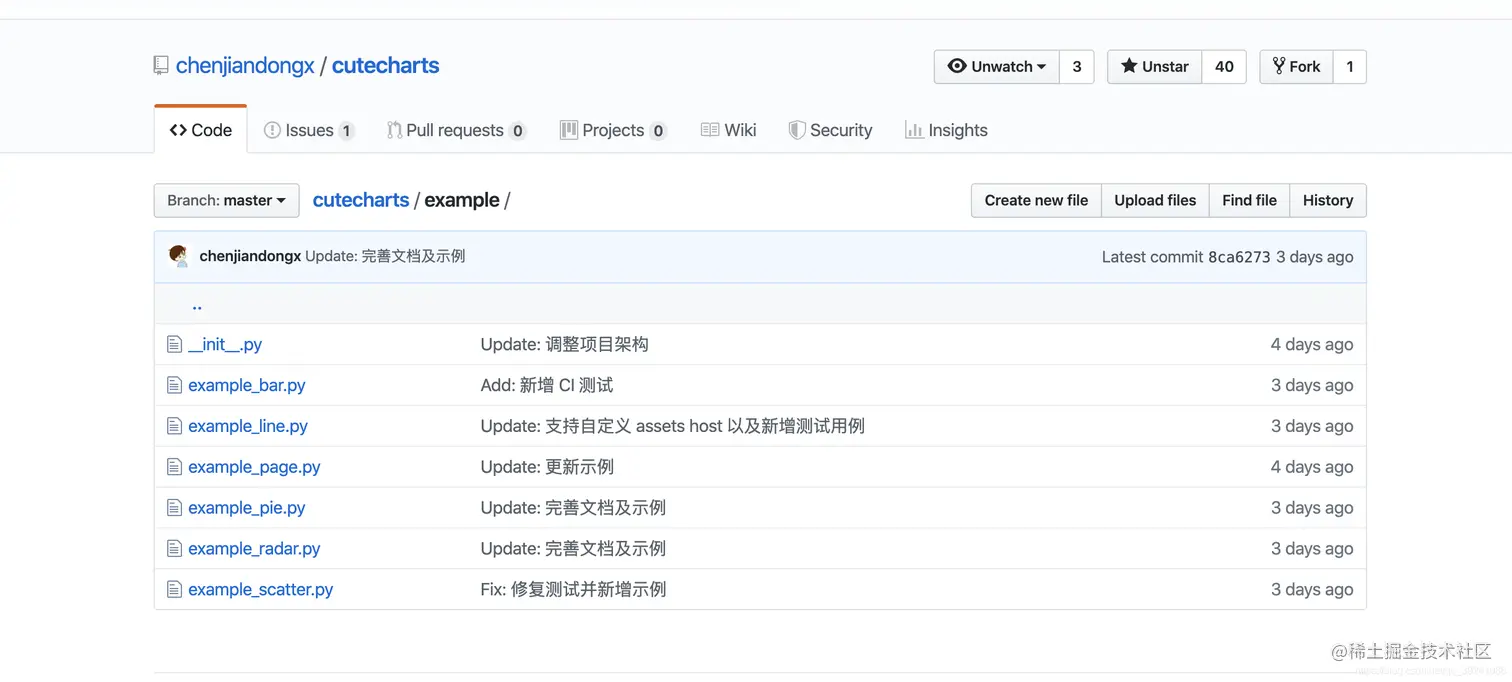Open commit message 调整项目架构
The width and height of the screenshot is (1512, 682).
pos(564,344)
